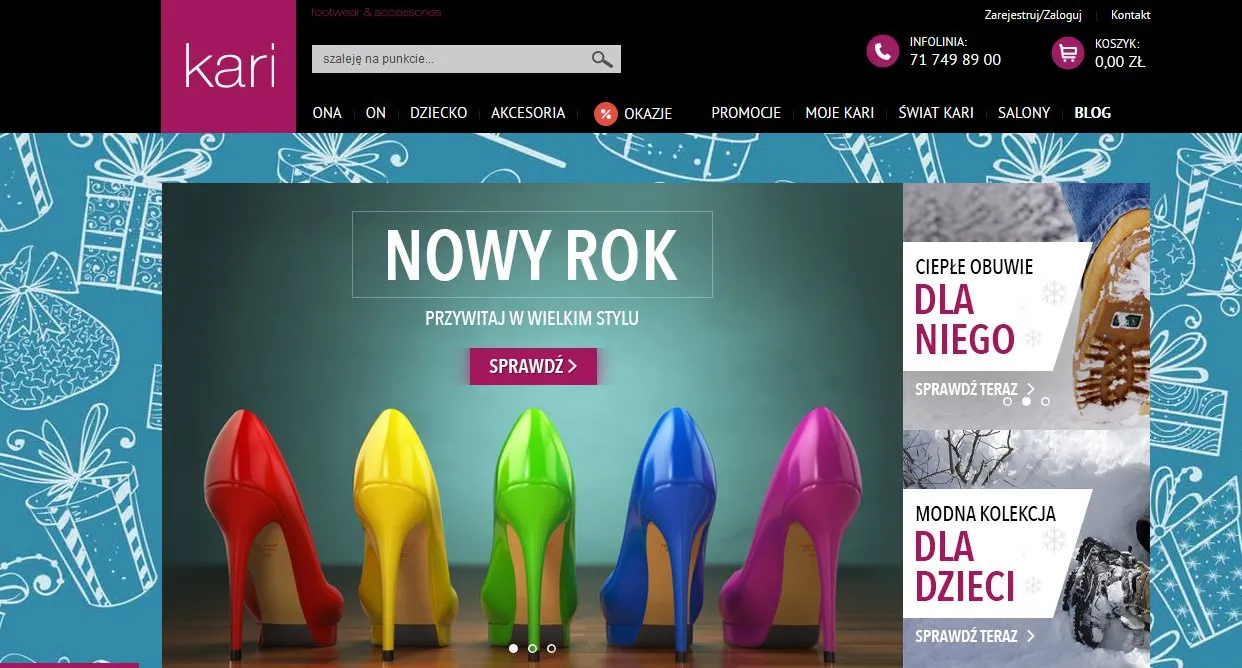Focus the search input field
This screenshot has height=668, width=1242.
coord(450,59)
